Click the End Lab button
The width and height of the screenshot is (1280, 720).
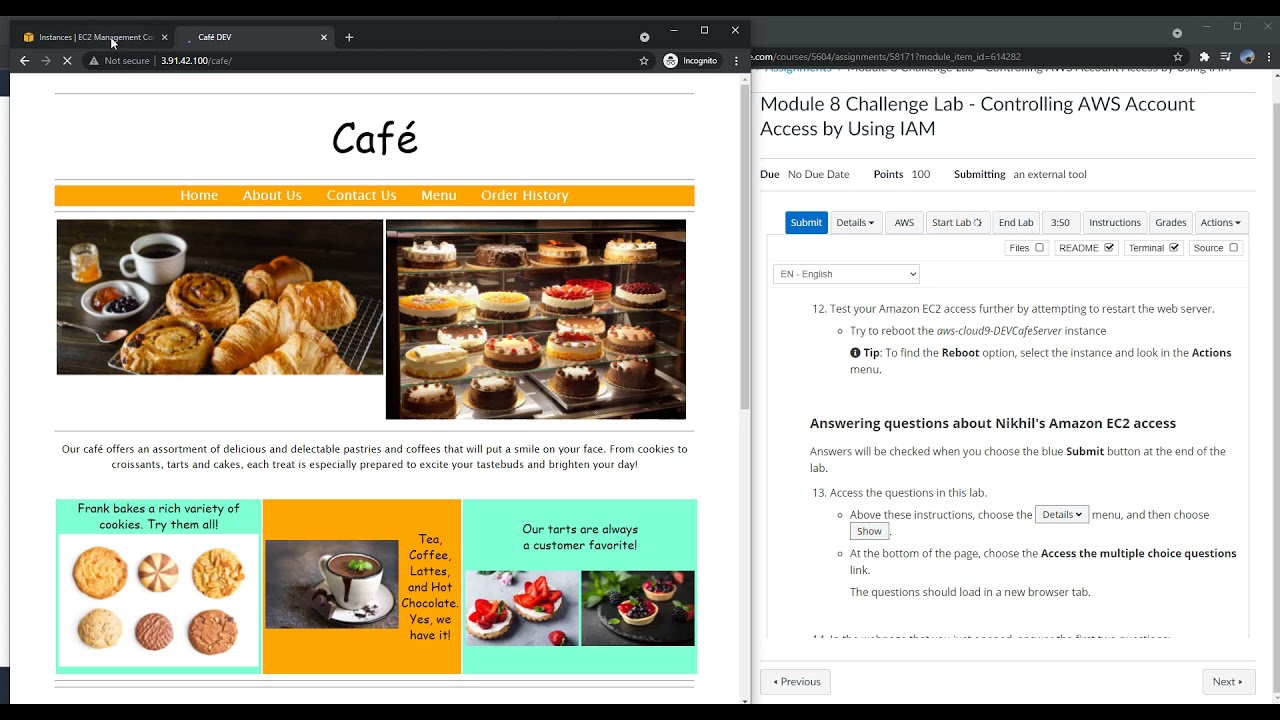1016,222
